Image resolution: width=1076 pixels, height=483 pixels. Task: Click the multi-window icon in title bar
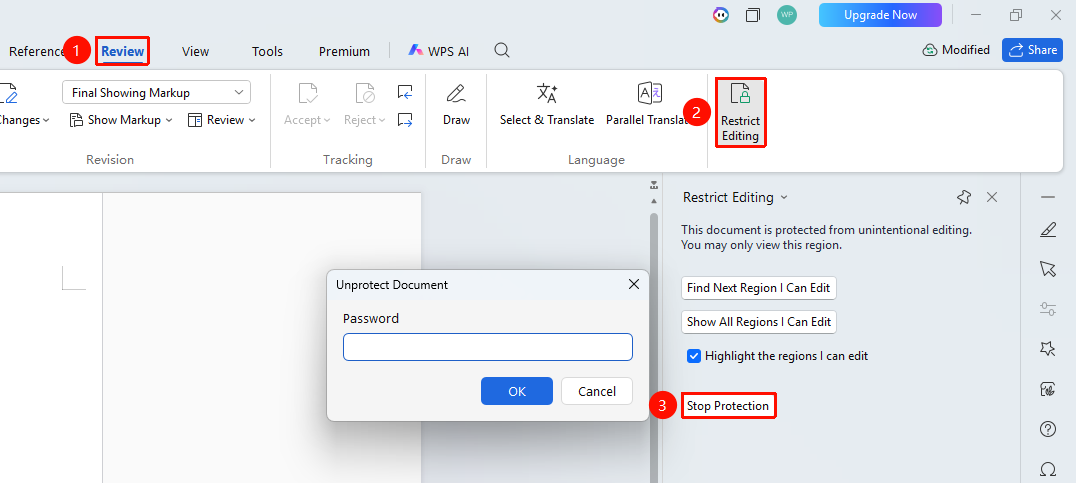tap(753, 15)
